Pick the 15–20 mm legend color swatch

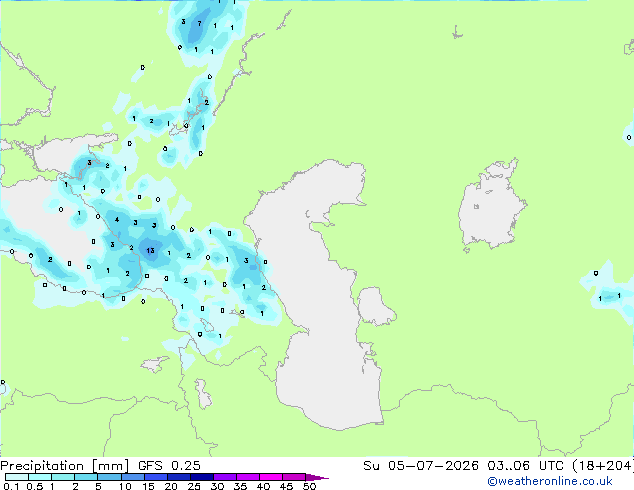[155, 477]
